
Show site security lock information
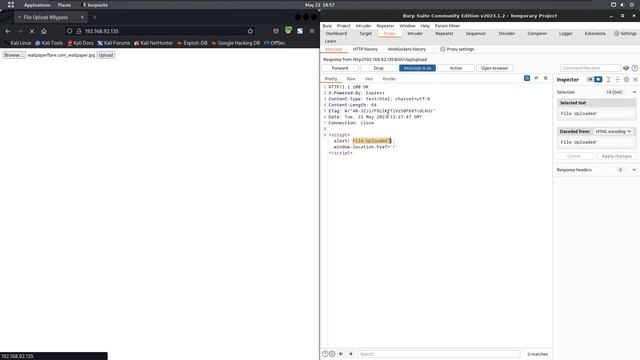[x=79, y=31]
